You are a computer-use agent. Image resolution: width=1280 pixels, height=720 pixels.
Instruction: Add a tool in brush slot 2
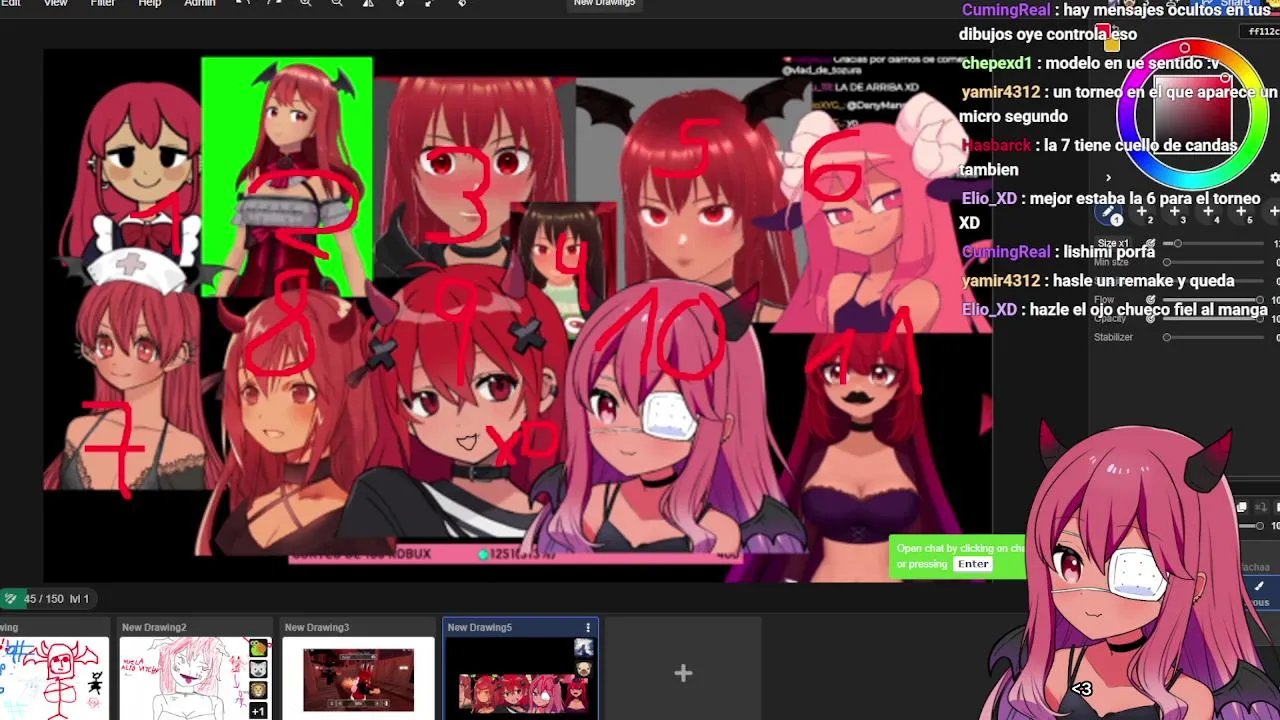point(1142,213)
